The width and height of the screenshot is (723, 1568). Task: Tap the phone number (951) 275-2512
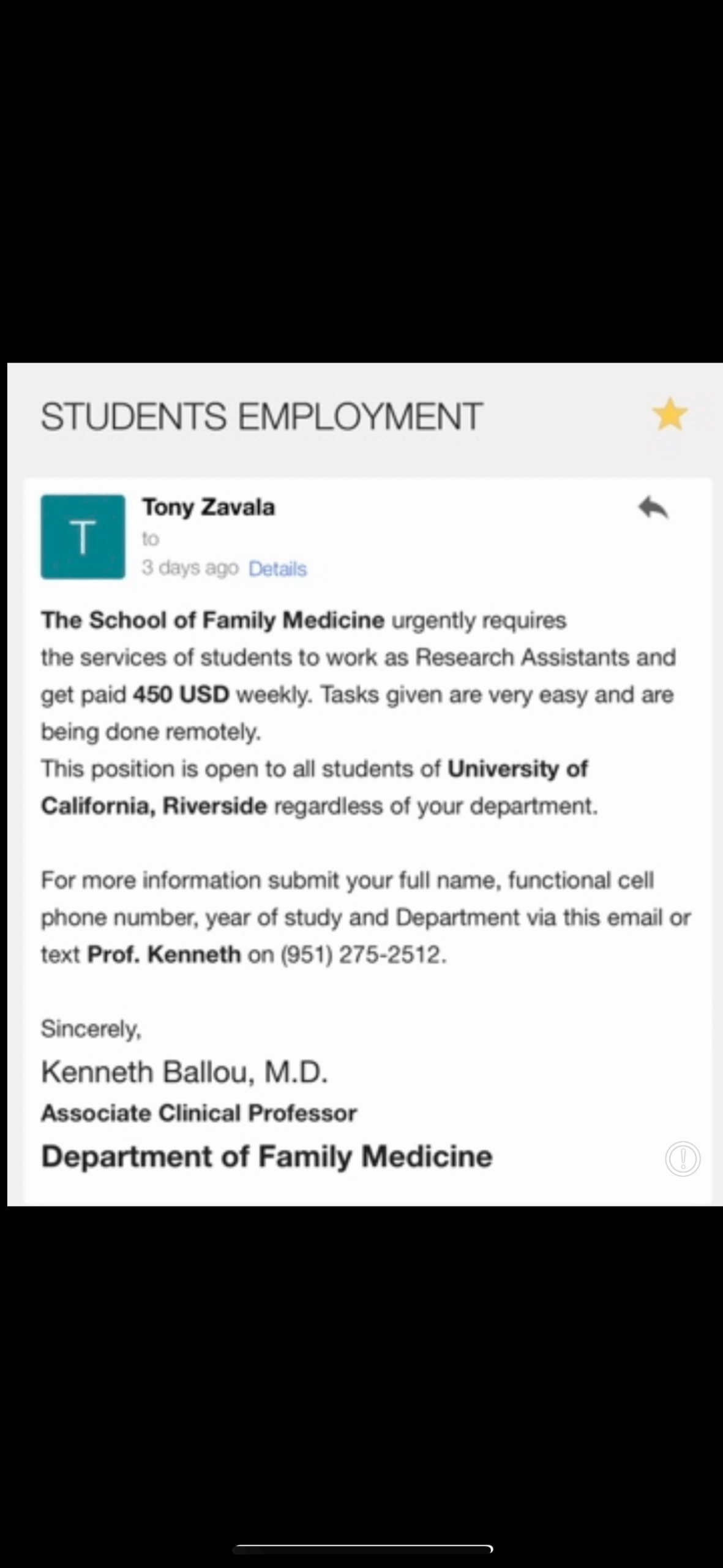coord(363,954)
